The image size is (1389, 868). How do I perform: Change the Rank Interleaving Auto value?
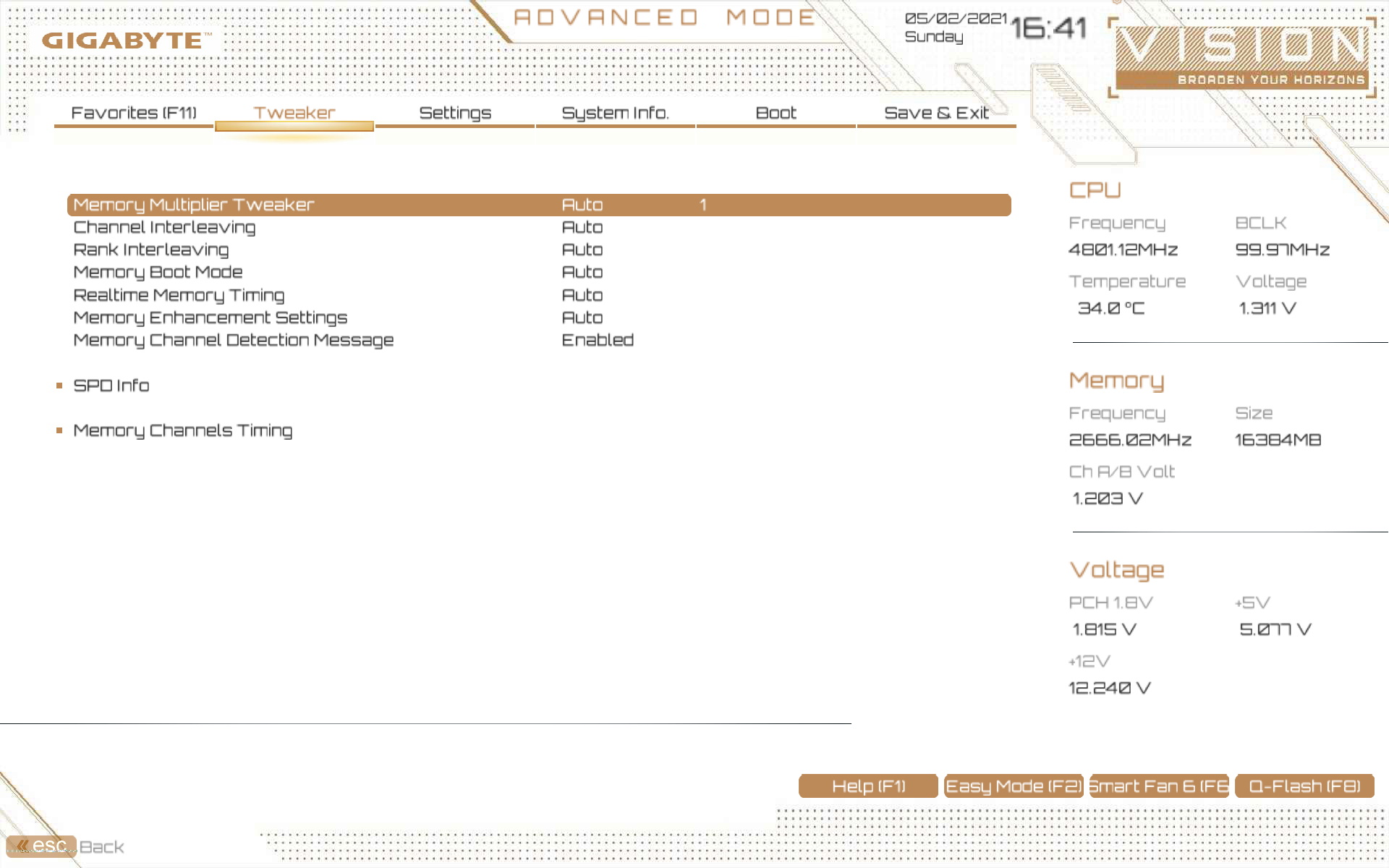click(582, 250)
